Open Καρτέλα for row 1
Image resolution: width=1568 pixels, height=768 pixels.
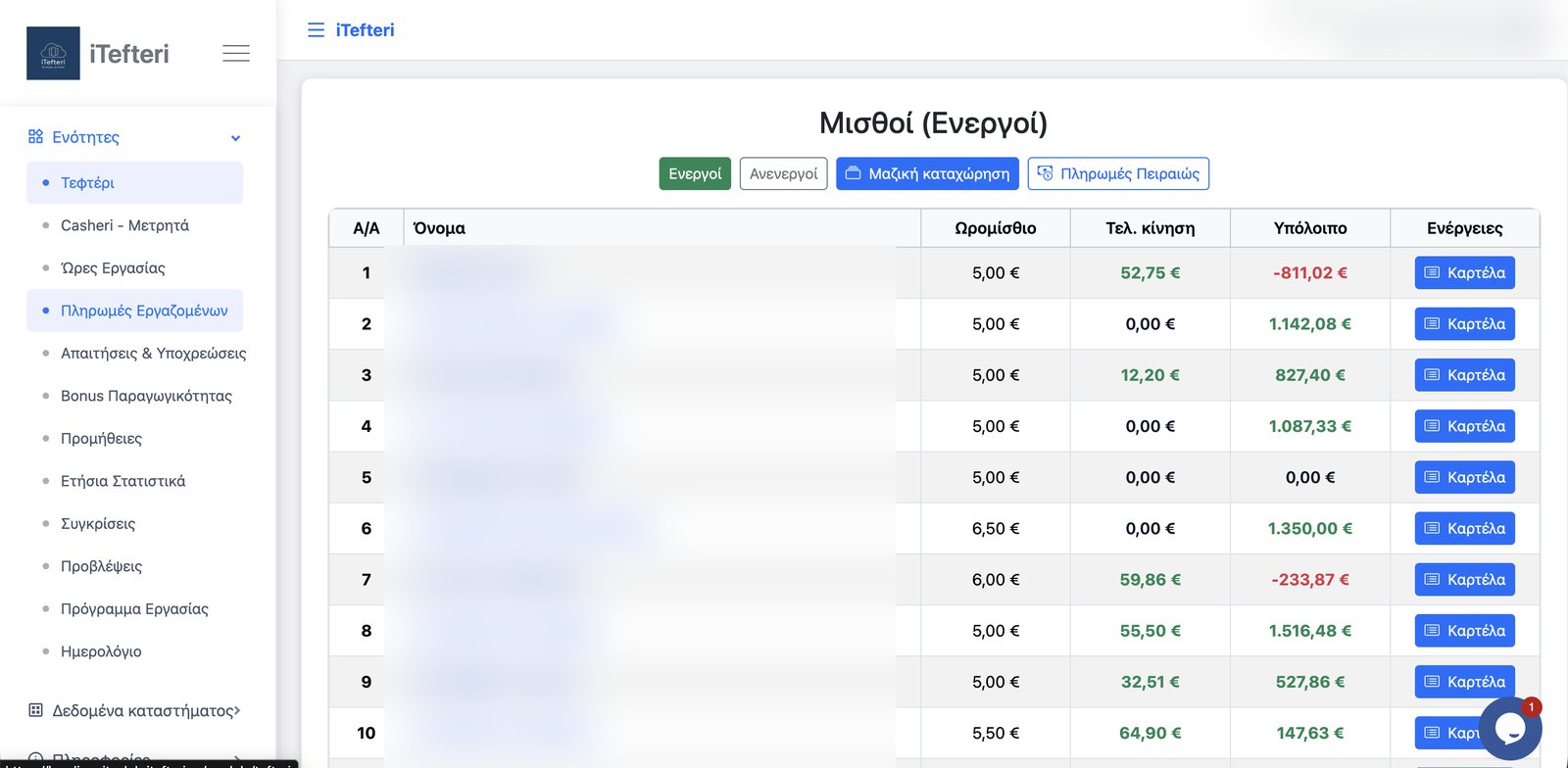coord(1464,272)
